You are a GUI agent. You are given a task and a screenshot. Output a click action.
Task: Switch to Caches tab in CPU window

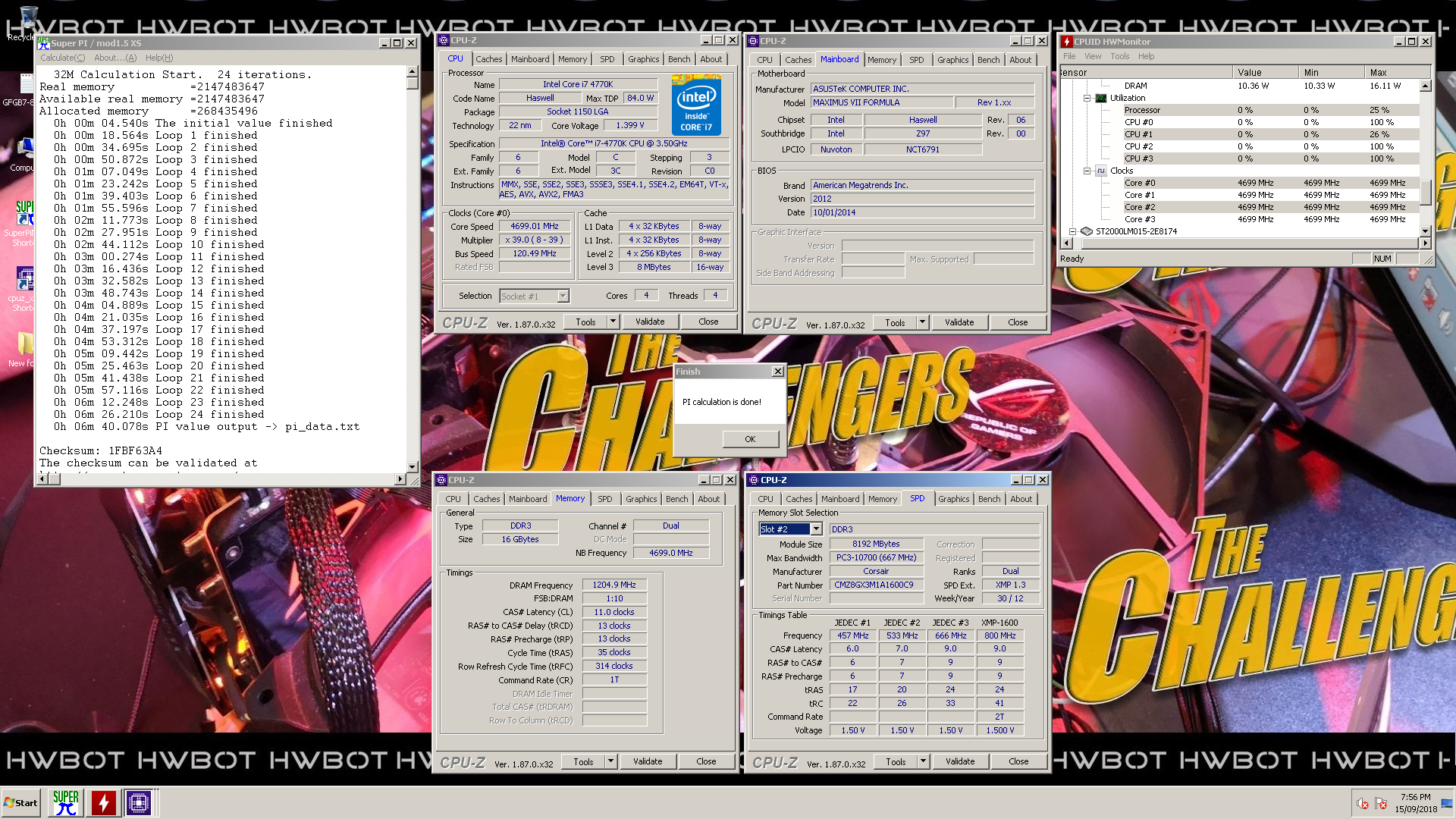[489, 59]
